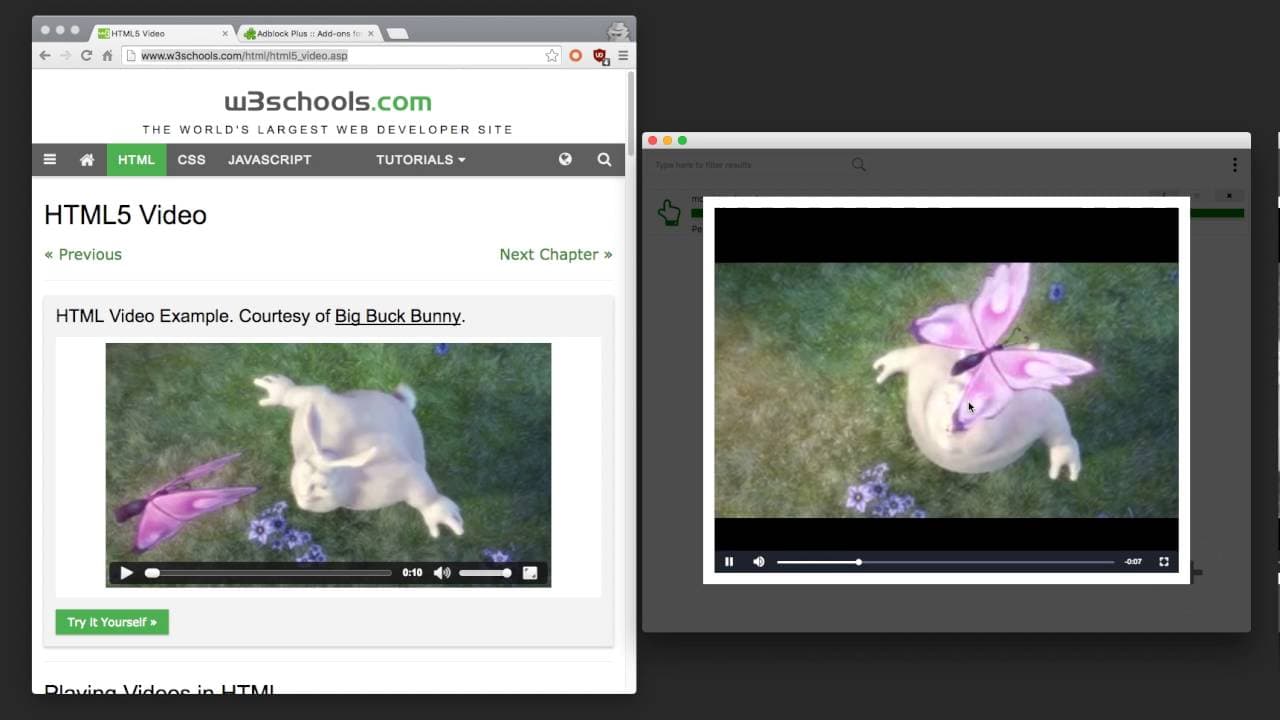Open the w3schools search icon
The height and width of the screenshot is (720, 1280).
604,159
